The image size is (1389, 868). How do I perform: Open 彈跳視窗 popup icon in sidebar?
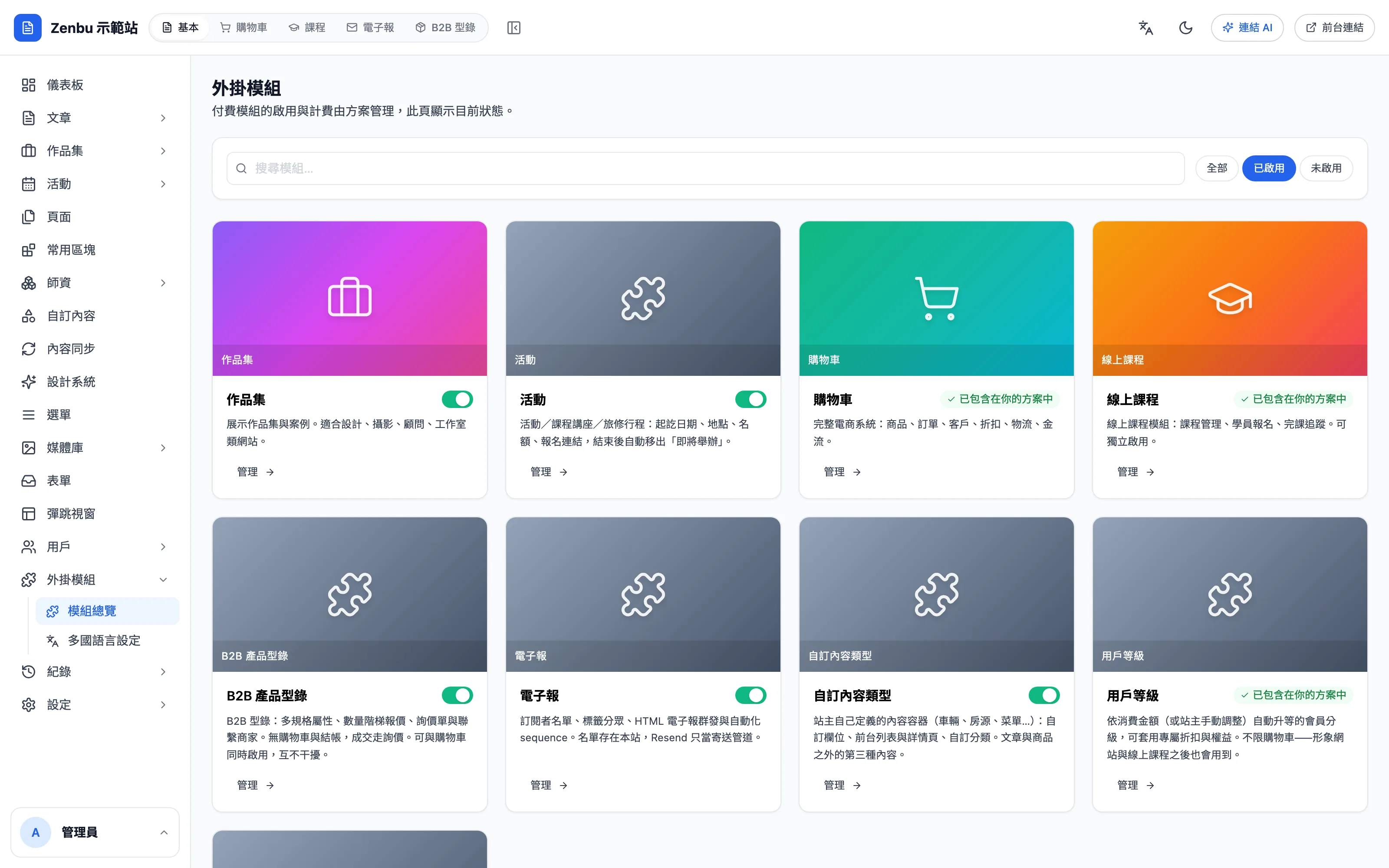[x=29, y=514]
